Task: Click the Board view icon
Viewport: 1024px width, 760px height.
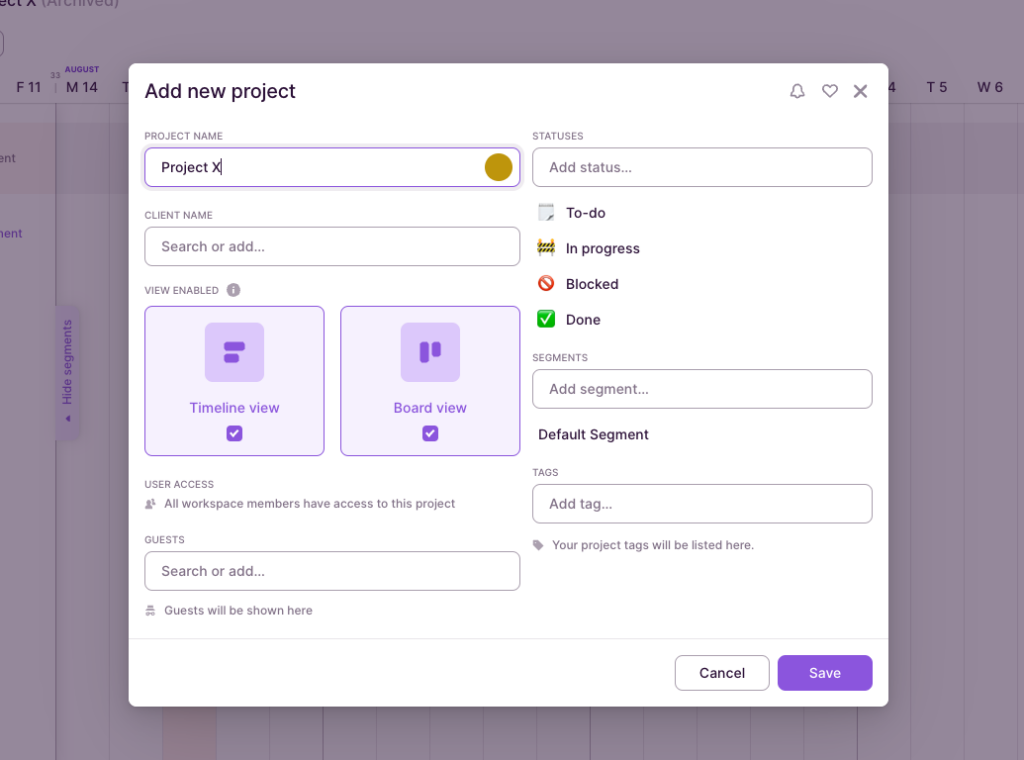Action: [x=430, y=352]
